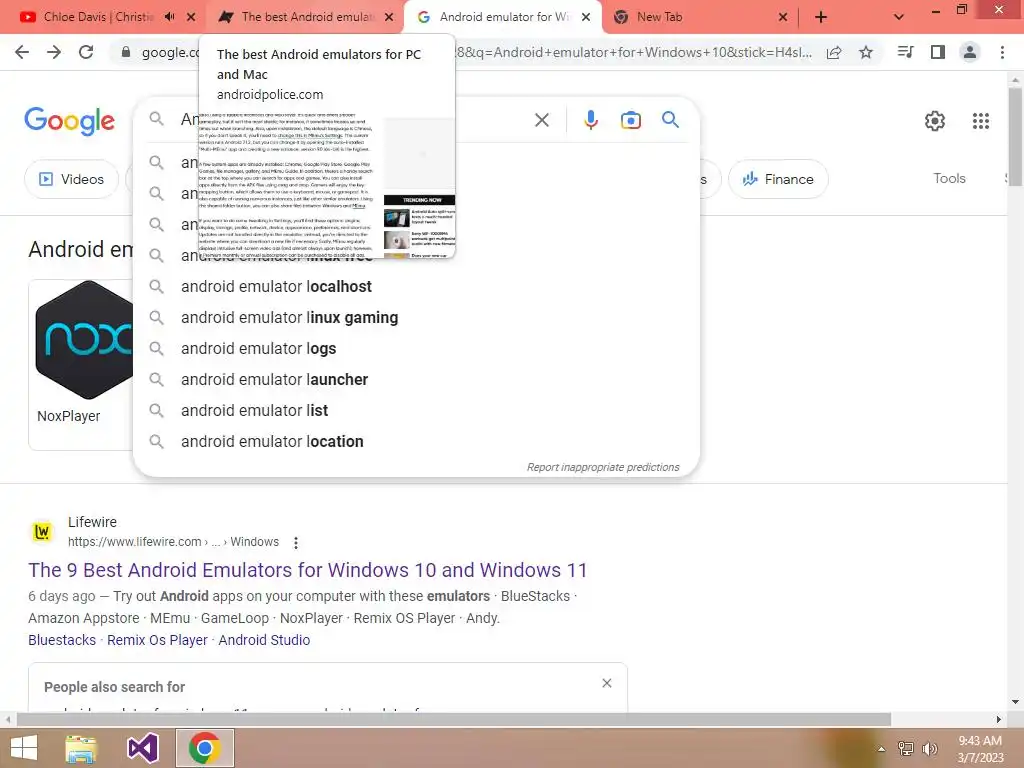Open the network tray icon
1024x768 pixels.
(906, 749)
